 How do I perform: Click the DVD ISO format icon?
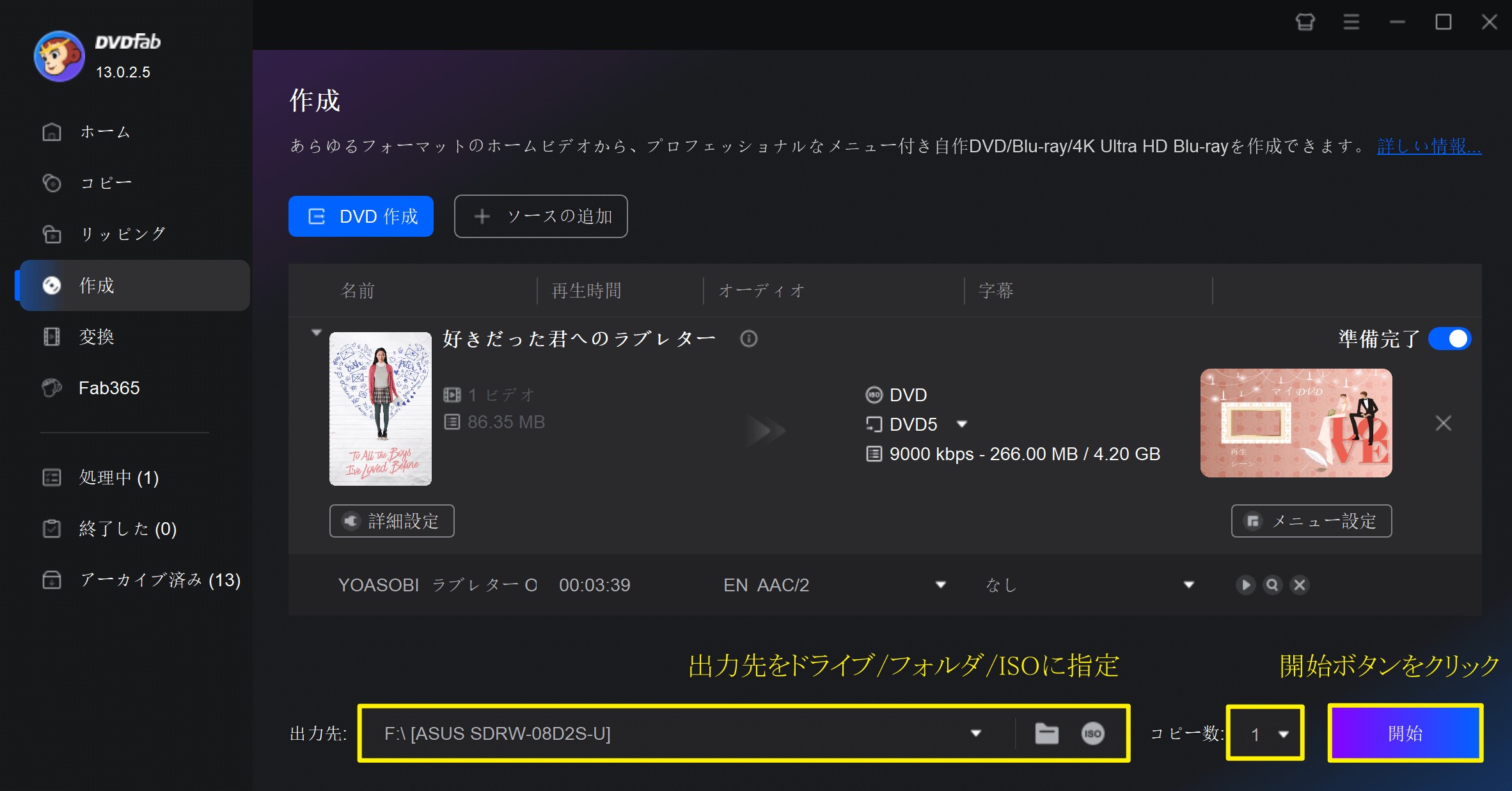tap(874, 395)
